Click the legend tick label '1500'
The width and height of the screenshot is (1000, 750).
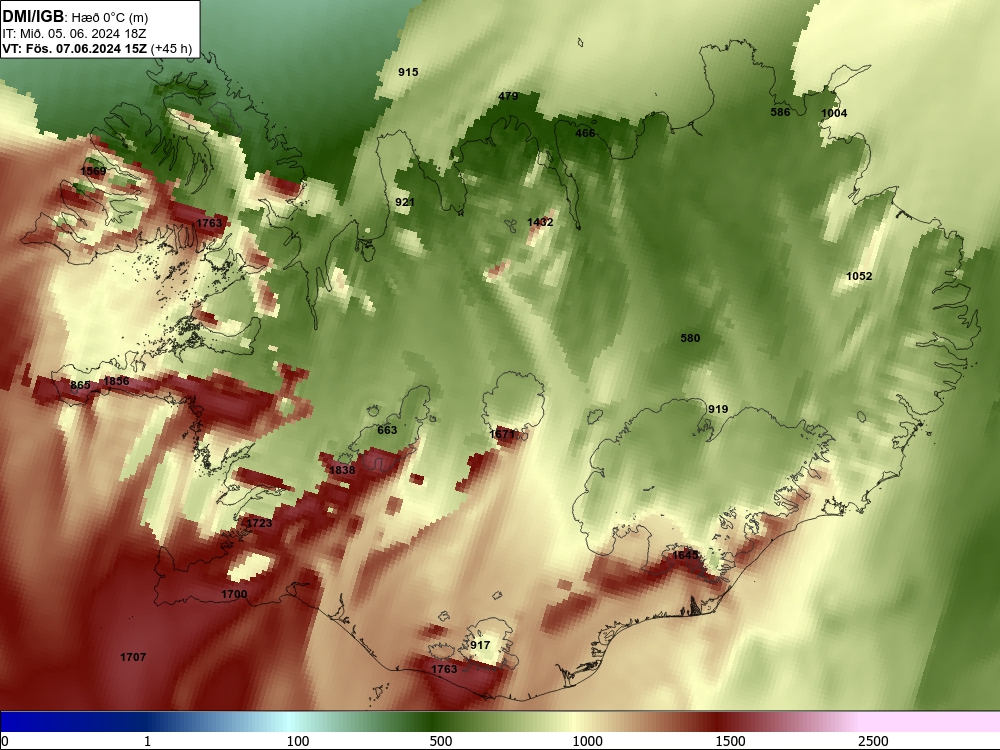[x=730, y=741]
